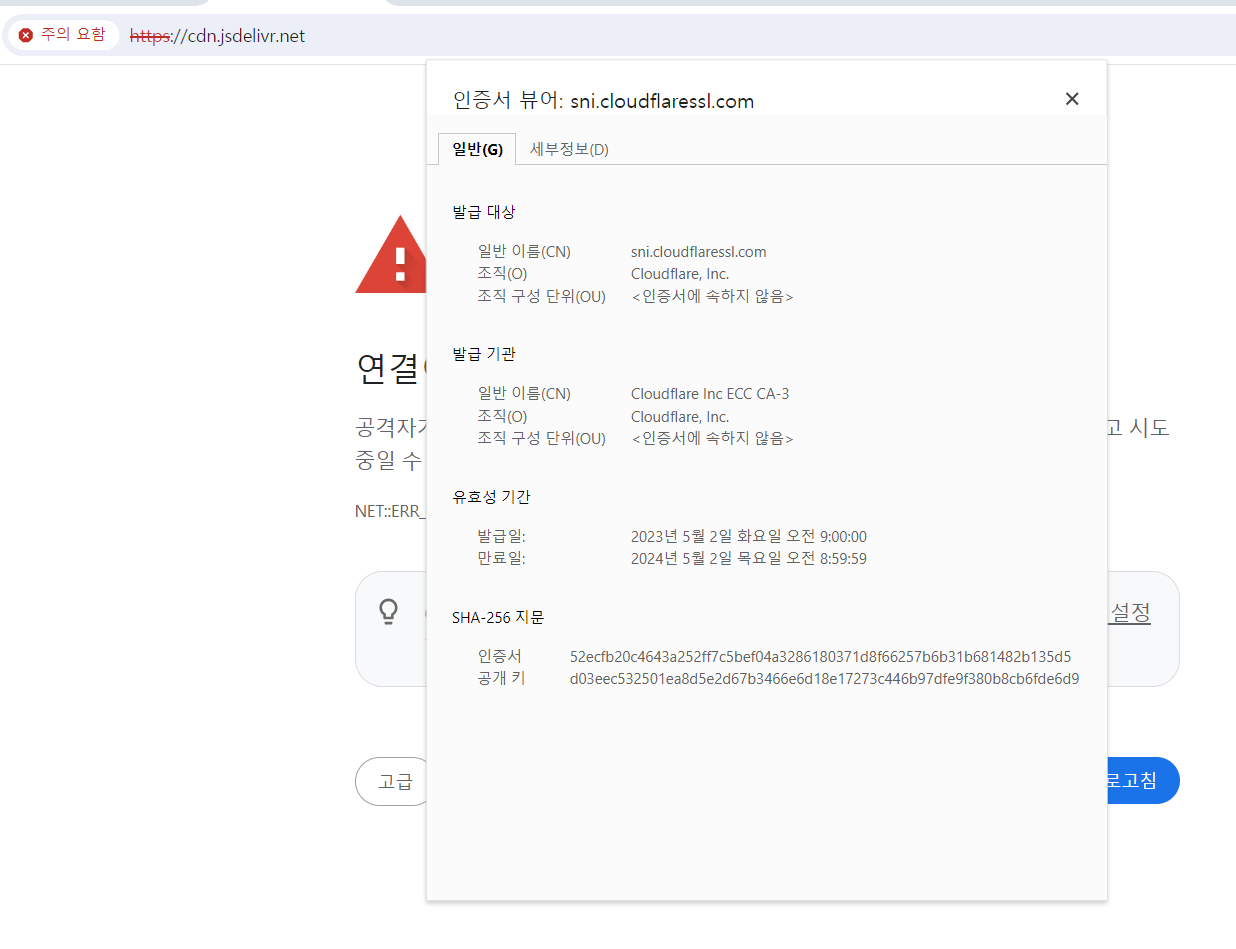The width and height of the screenshot is (1236, 949).
Task: Select the public key fingerprint starting with d03eec53
Action: 824,679
